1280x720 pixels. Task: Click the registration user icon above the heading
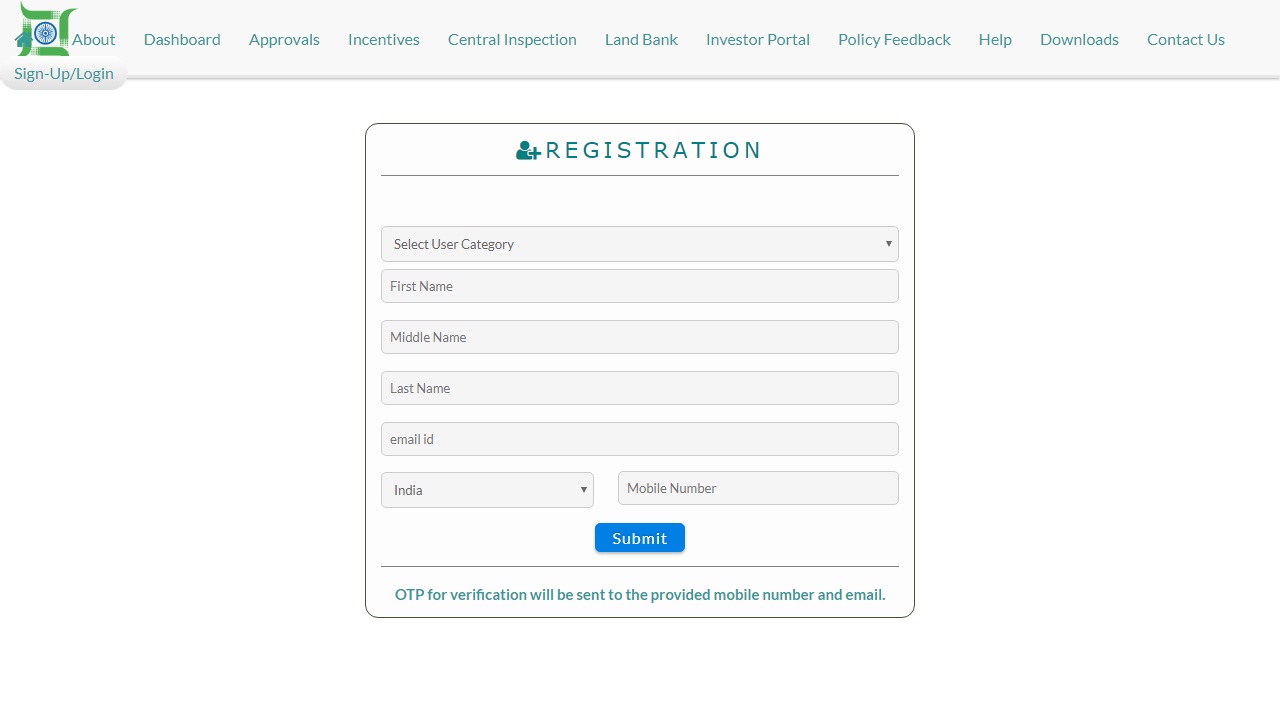(x=527, y=150)
